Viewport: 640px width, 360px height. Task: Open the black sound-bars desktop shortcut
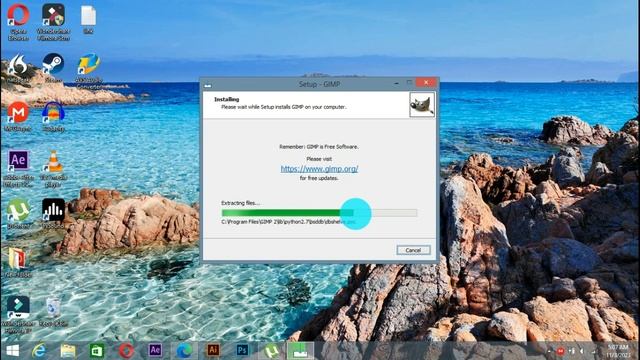pos(53,213)
